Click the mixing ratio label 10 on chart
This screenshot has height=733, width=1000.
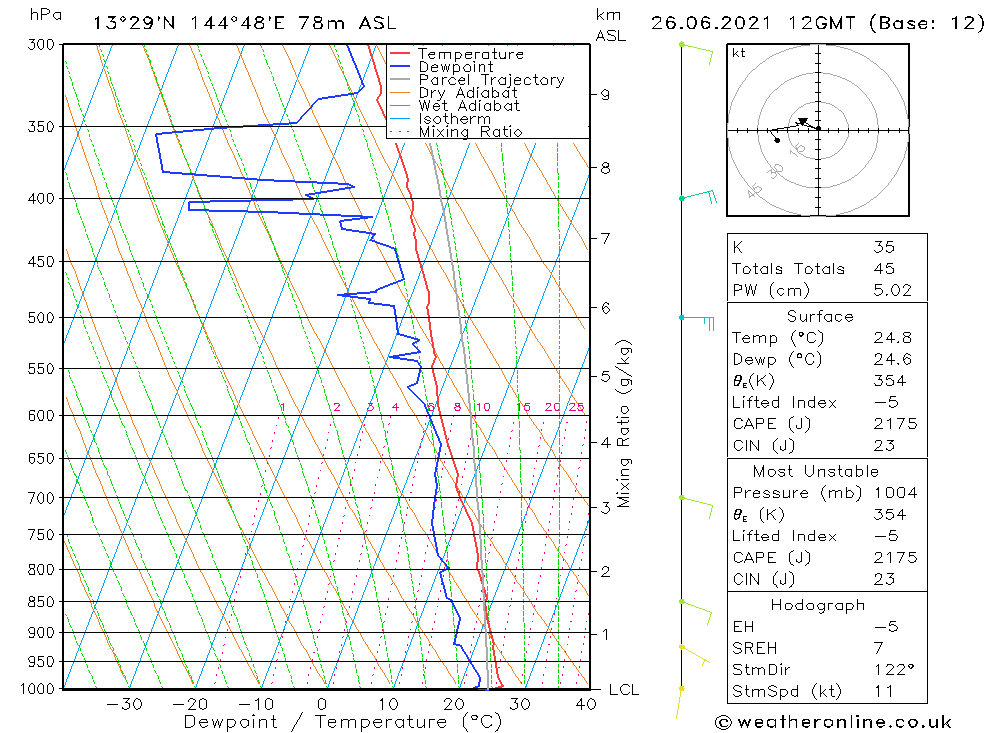pyautogui.click(x=483, y=407)
